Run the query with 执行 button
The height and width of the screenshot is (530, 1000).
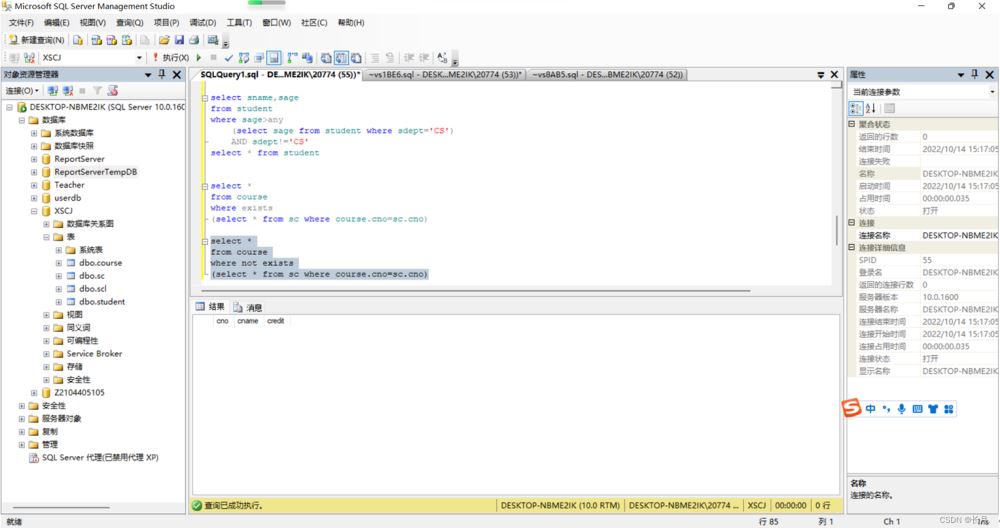pyautogui.click(x=171, y=58)
